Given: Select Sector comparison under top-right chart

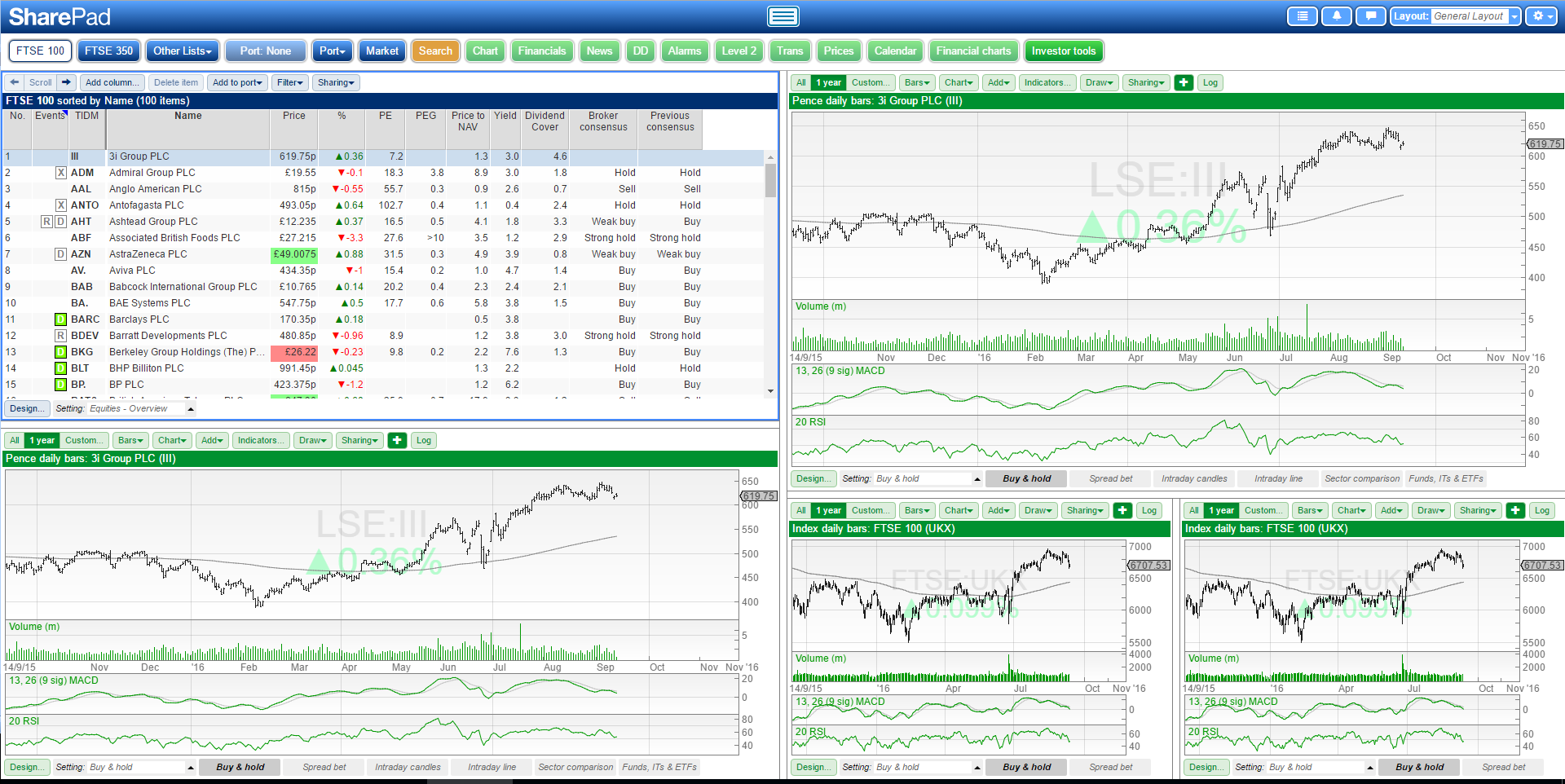Looking at the screenshot, I should point(1362,478).
